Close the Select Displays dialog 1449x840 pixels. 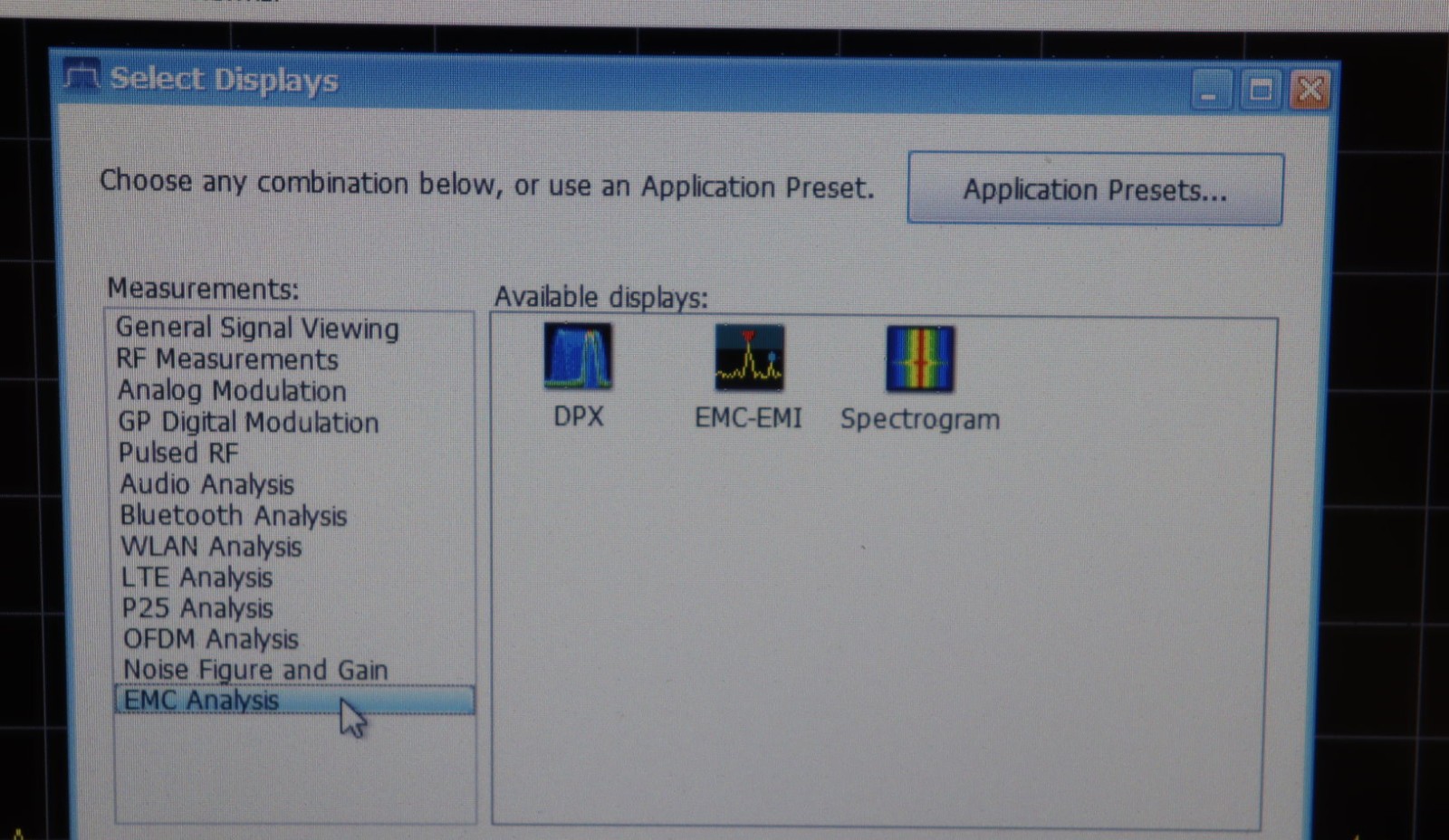point(1310,90)
